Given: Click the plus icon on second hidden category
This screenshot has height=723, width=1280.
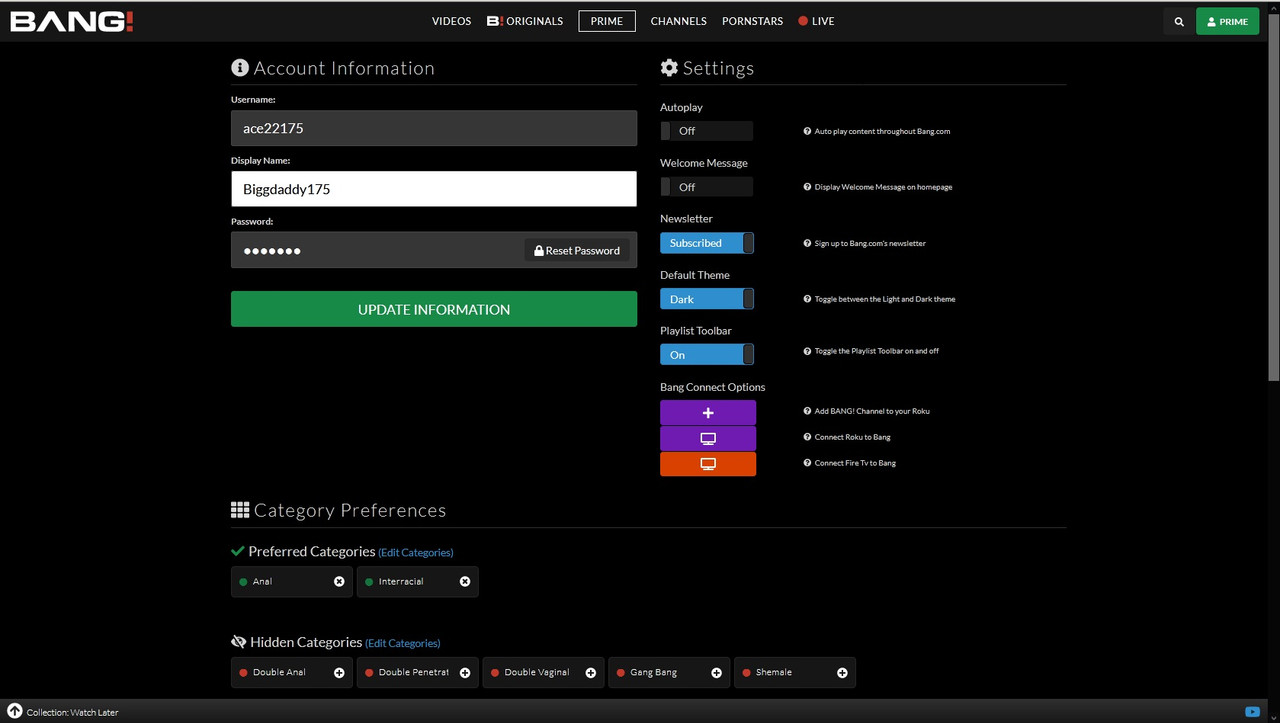Looking at the screenshot, I should 465,673.
